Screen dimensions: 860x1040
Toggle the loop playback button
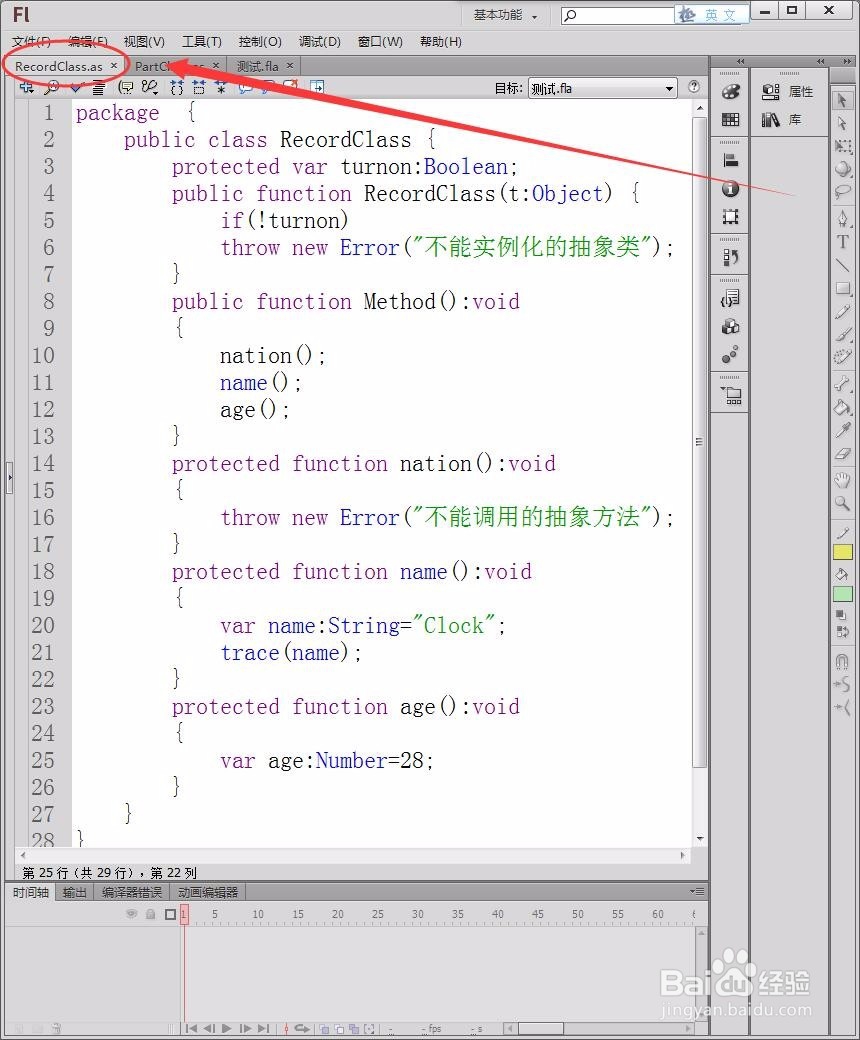[302, 1028]
